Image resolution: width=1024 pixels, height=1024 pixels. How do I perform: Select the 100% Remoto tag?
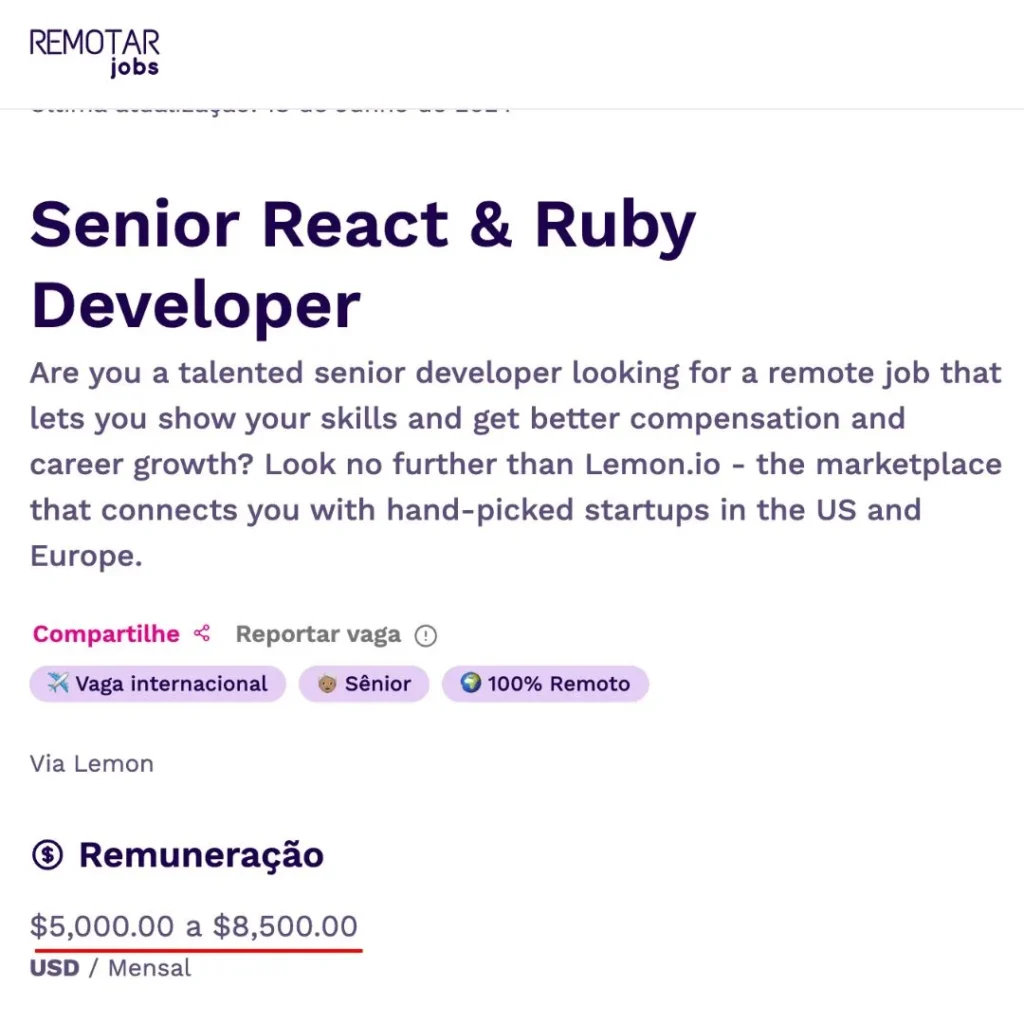(545, 684)
